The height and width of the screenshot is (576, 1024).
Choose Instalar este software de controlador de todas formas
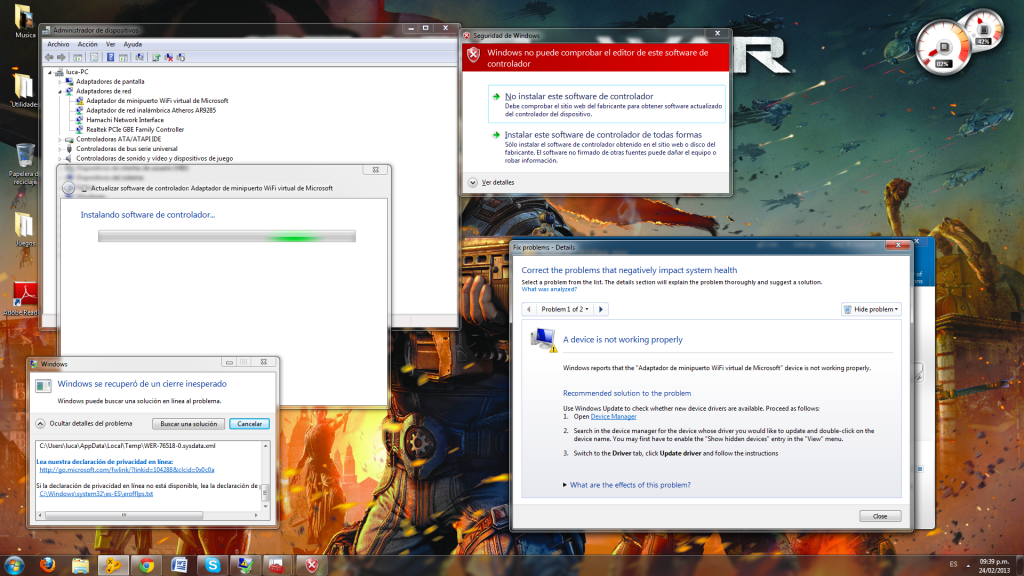click(x=607, y=147)
